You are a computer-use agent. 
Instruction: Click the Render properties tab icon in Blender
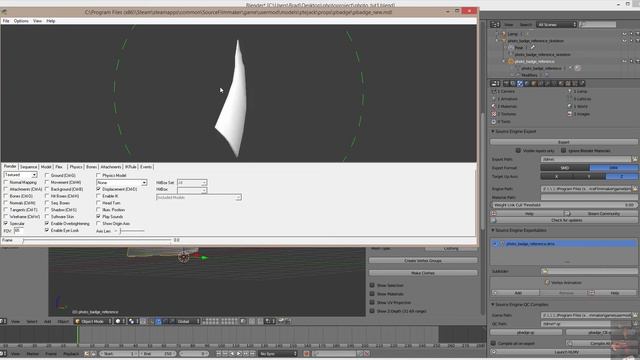point(506,84)
